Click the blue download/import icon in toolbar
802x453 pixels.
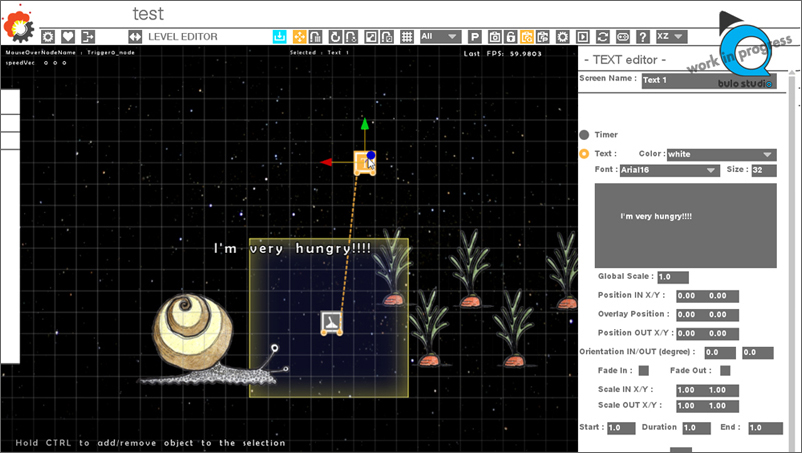(x=279, y=36)
